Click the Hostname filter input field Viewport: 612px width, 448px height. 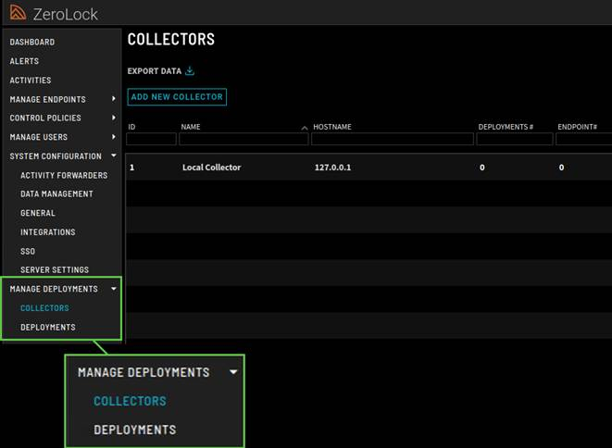(392, 139)
